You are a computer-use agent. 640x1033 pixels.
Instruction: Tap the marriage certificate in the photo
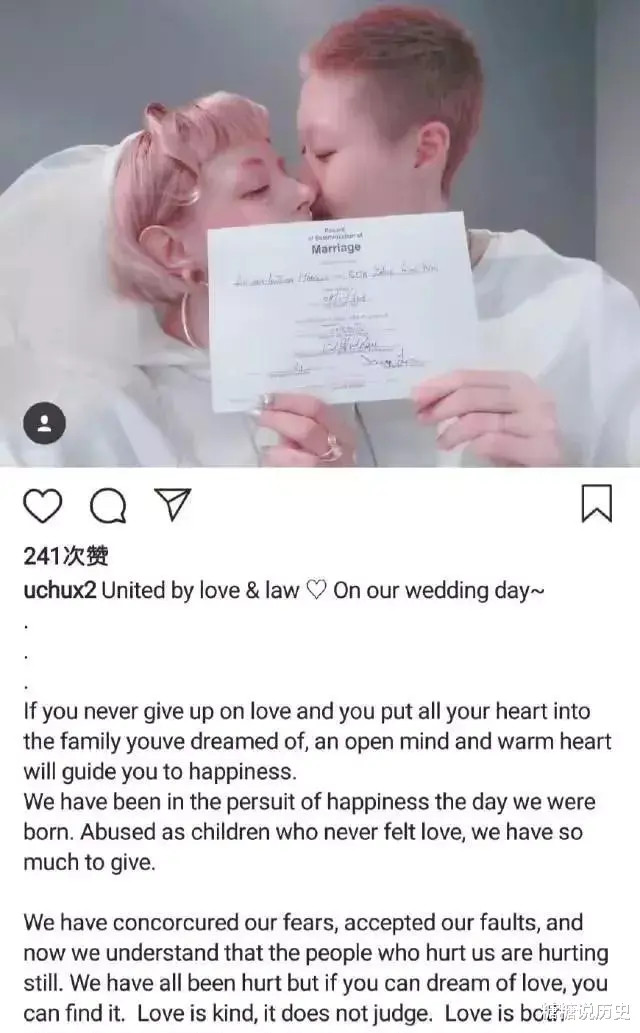point(343,310)
